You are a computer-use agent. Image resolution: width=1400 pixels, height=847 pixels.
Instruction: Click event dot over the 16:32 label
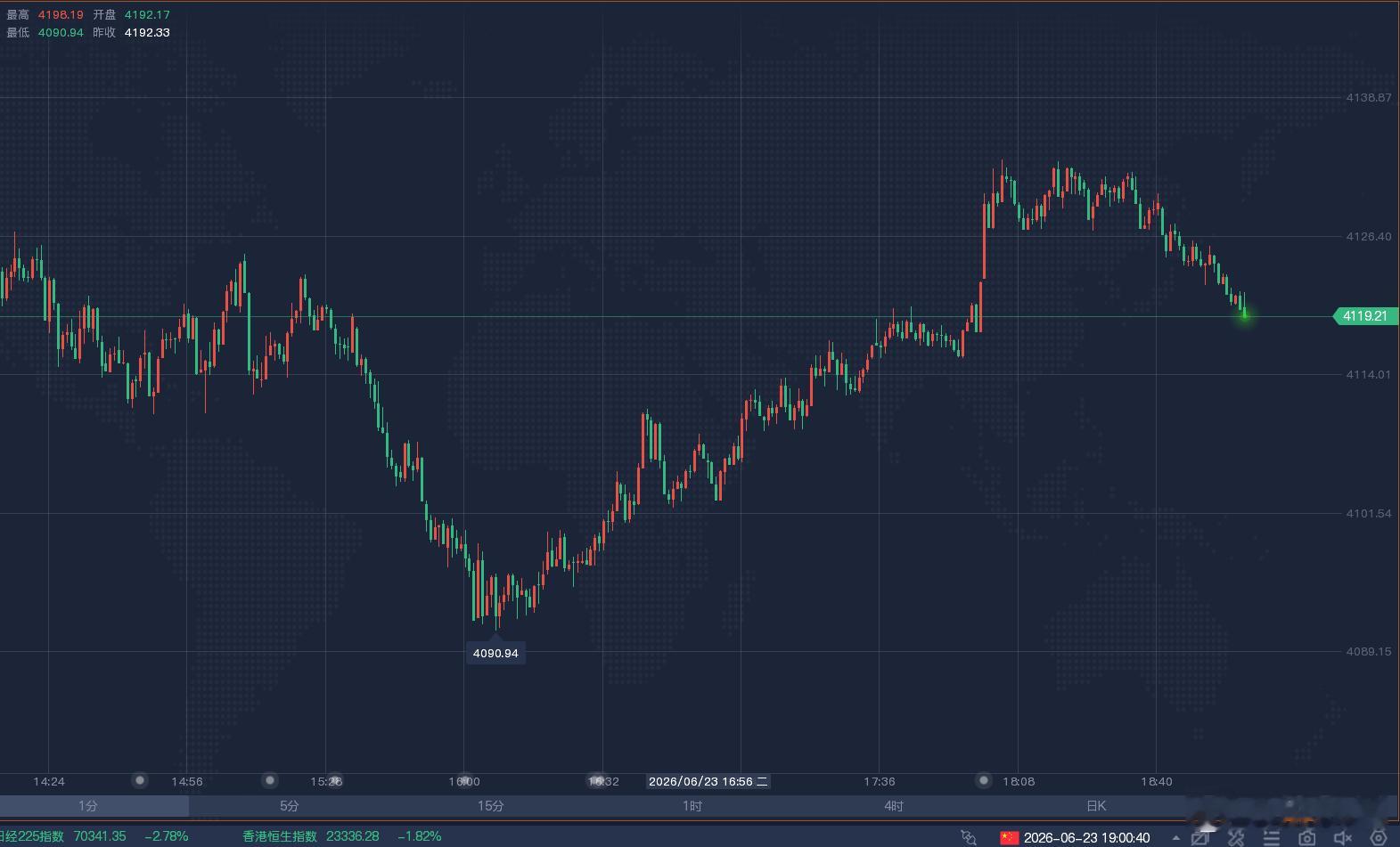(x=597, y=780)
